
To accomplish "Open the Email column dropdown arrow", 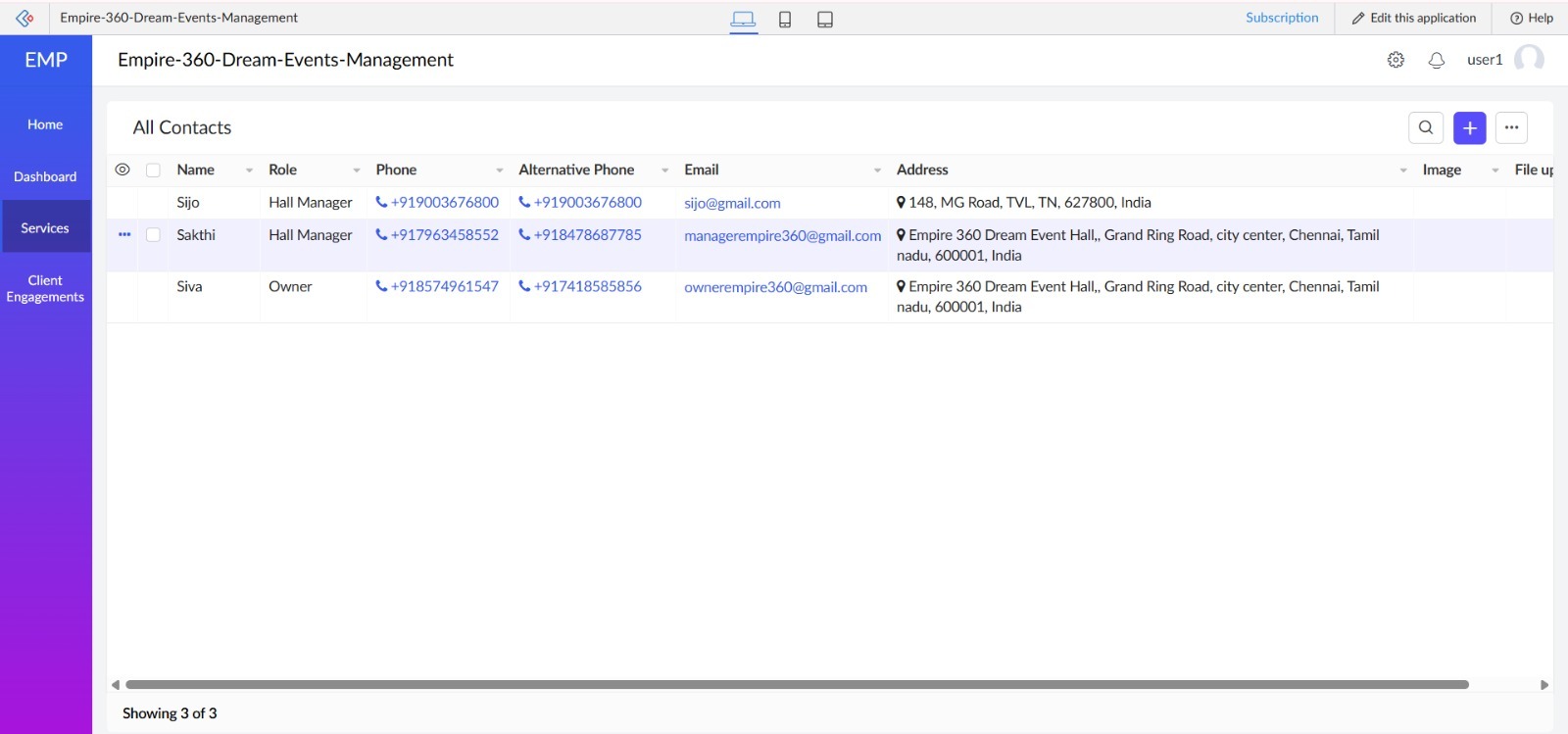I will point(877,171).
